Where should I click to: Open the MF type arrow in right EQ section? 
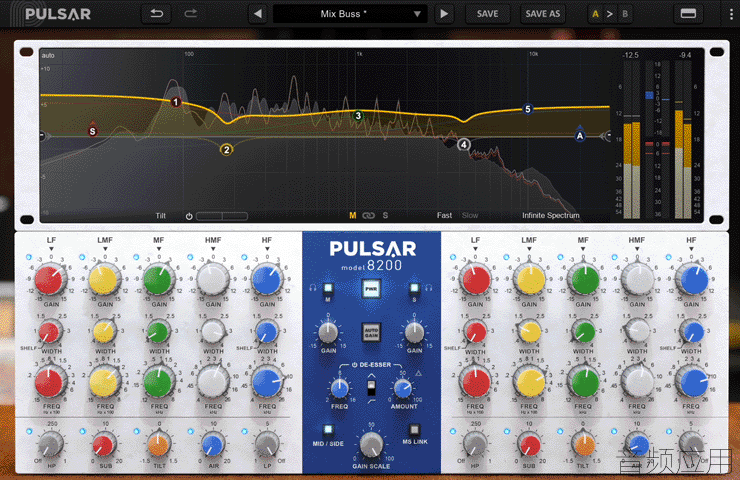tap(583, 249)
